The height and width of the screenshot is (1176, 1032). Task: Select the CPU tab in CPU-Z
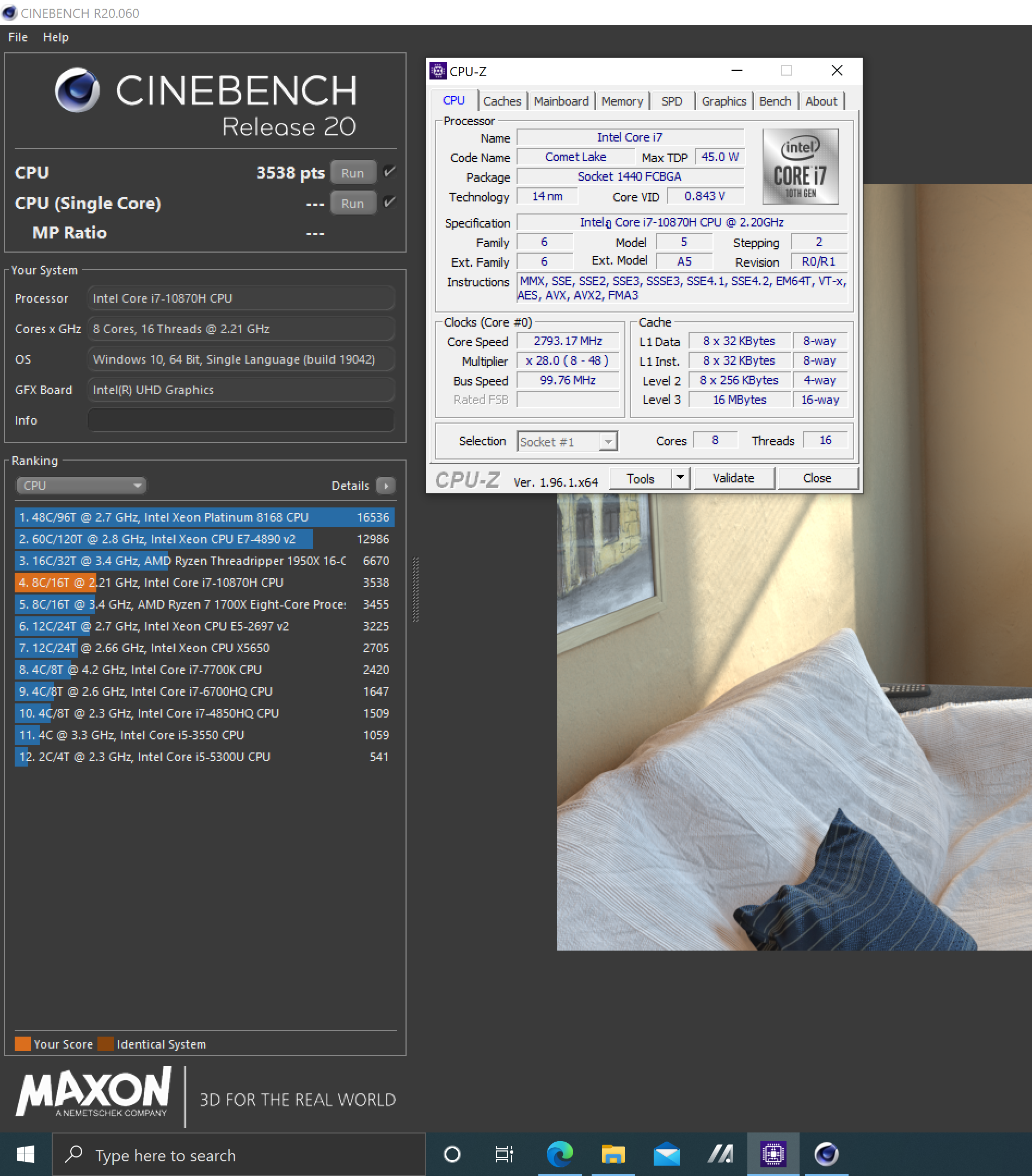(x=453, y=100)
